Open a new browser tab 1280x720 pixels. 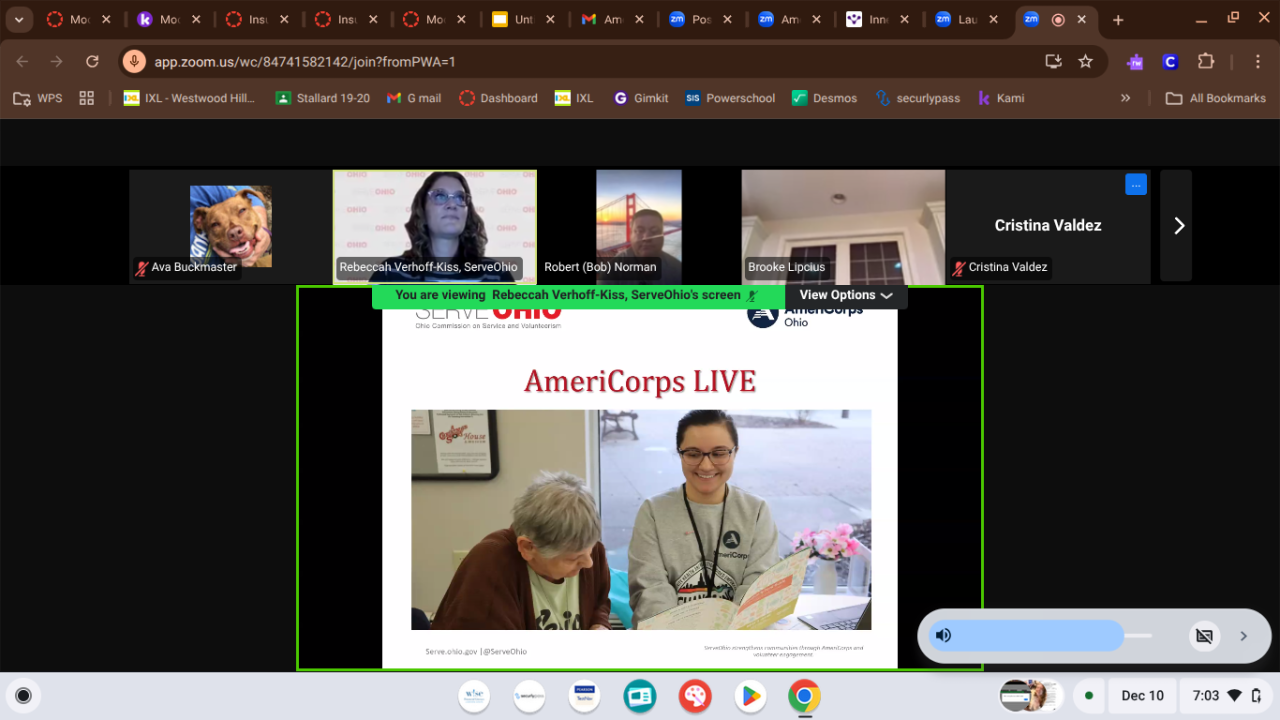click(1118, 20)
